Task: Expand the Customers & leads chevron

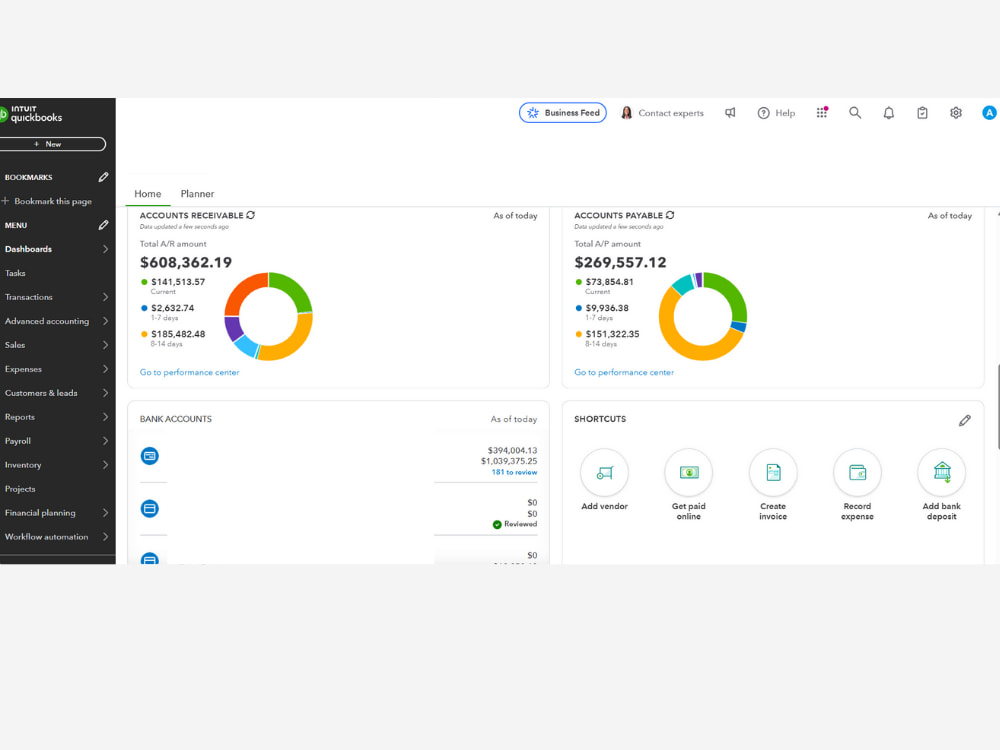Action: pos(105,393)
